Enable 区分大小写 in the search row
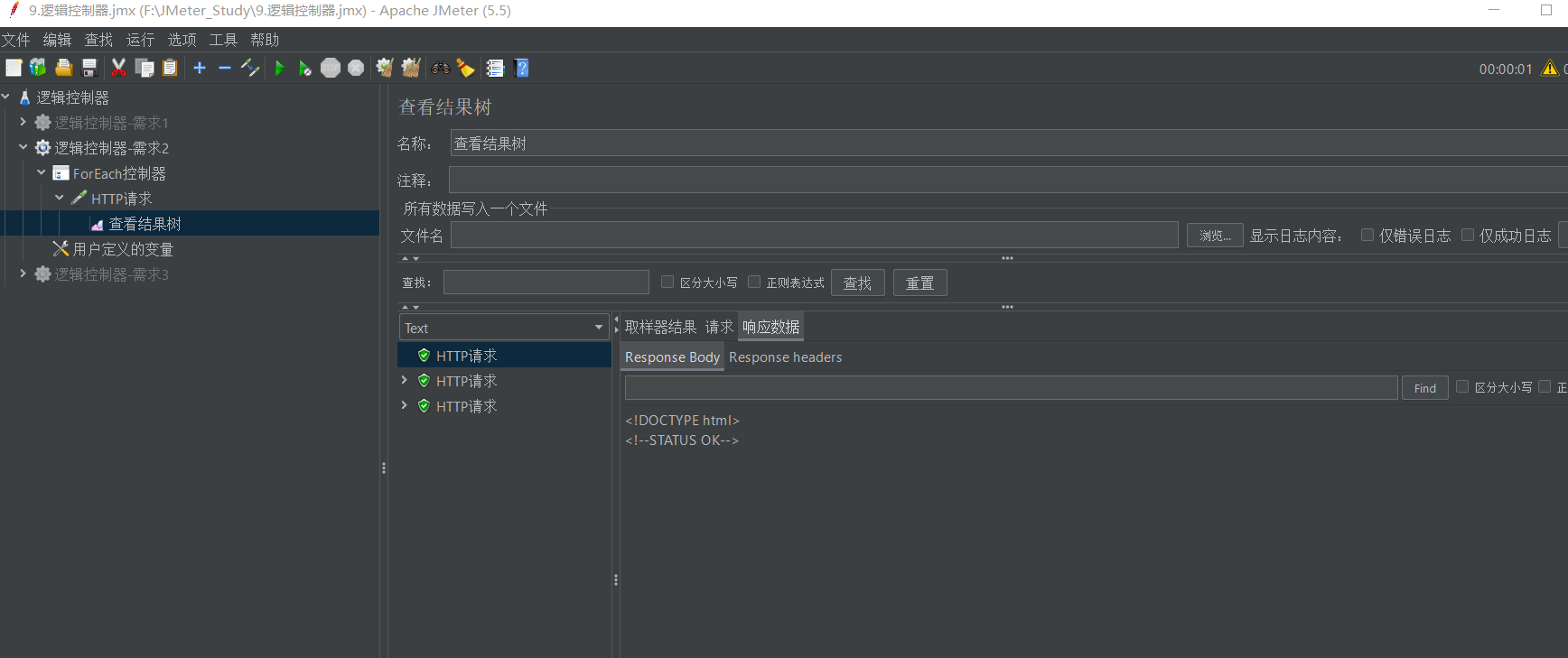 [667, 282]
